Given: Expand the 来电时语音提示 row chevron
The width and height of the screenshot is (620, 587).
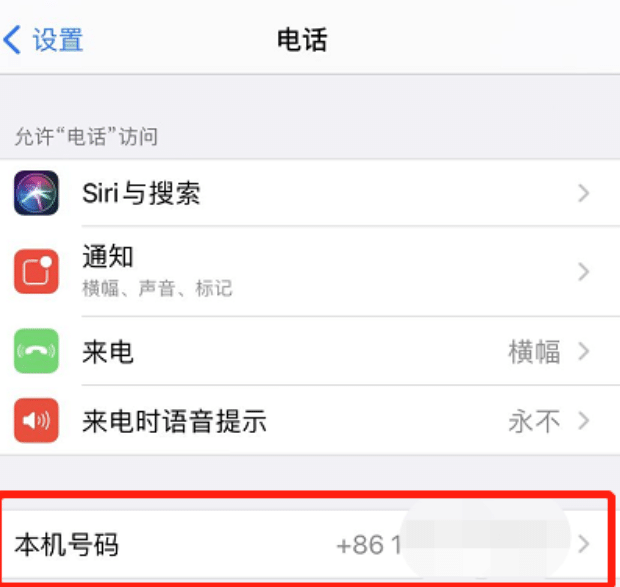Looking at the screenshot, I should [584, 421].
